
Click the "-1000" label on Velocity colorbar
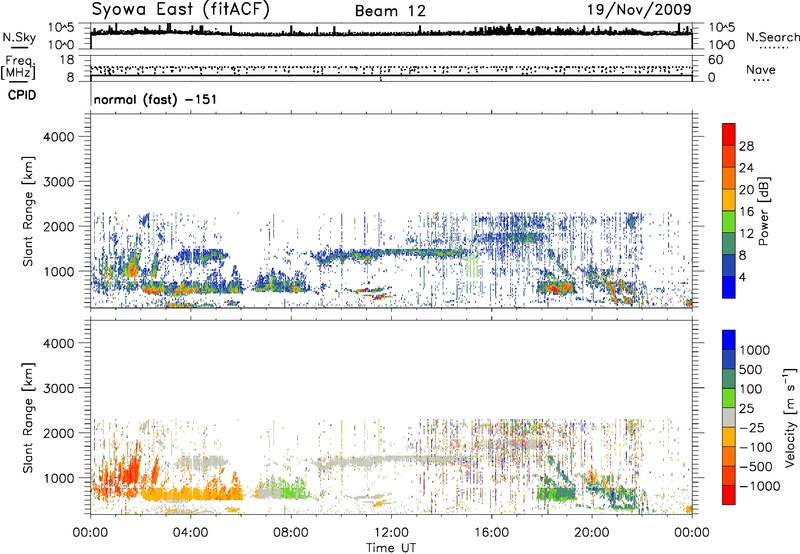pos(759,486)
